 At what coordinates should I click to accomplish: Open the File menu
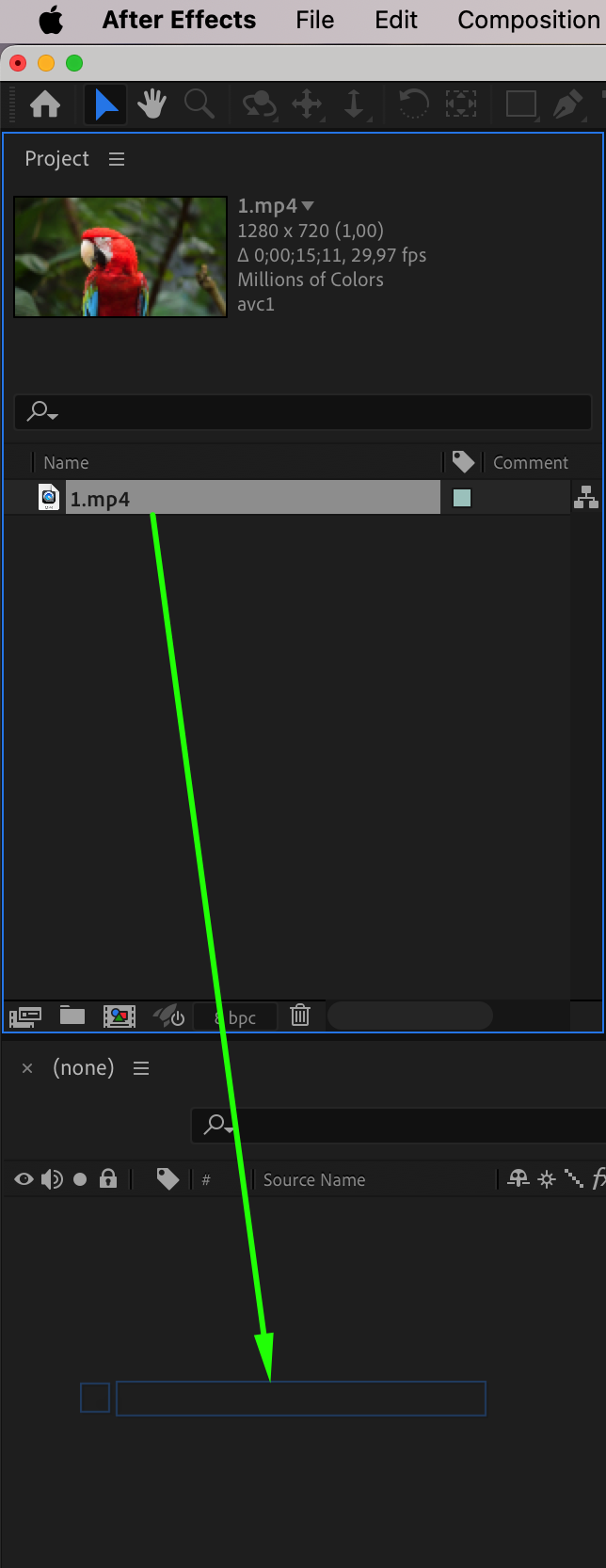[314, 20]
